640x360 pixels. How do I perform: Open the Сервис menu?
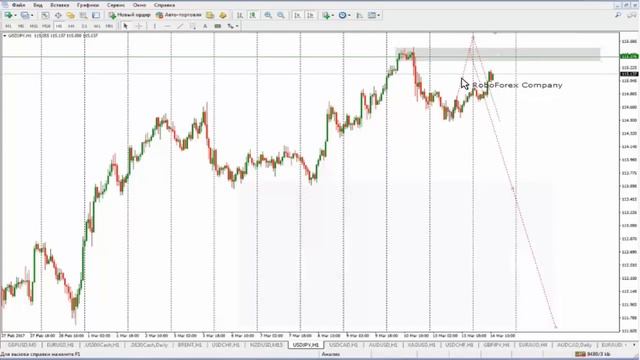click(x=116, y=5)
